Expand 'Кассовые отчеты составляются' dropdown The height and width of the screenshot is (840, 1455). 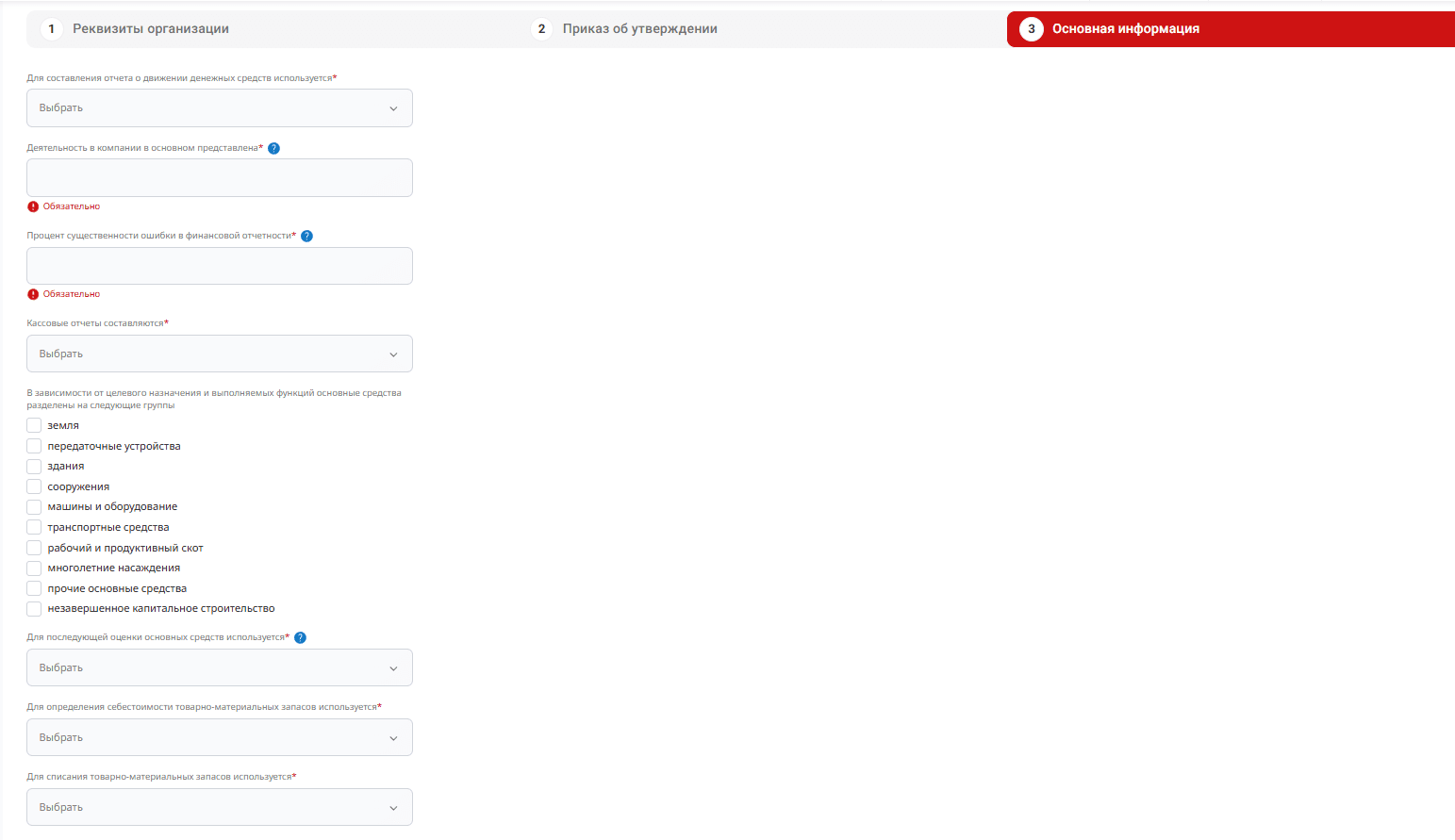point(219,354)
